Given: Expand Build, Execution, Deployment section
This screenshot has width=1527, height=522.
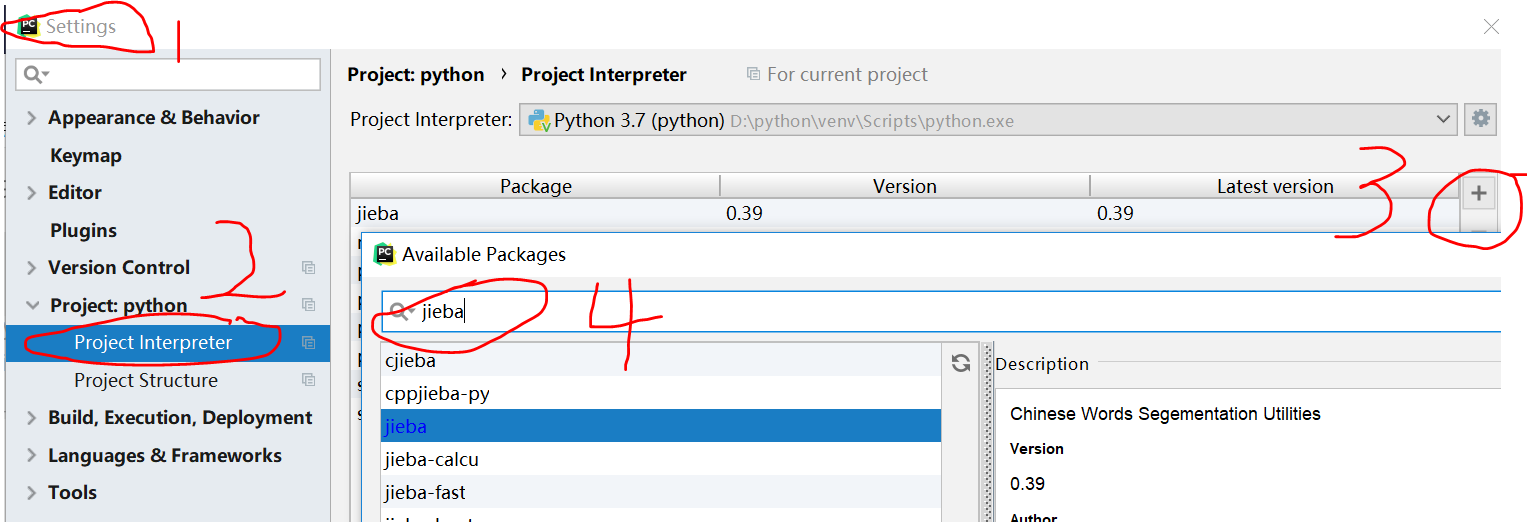Looking at the screenshot, I should pyautogui.click(x=31, y=418).
